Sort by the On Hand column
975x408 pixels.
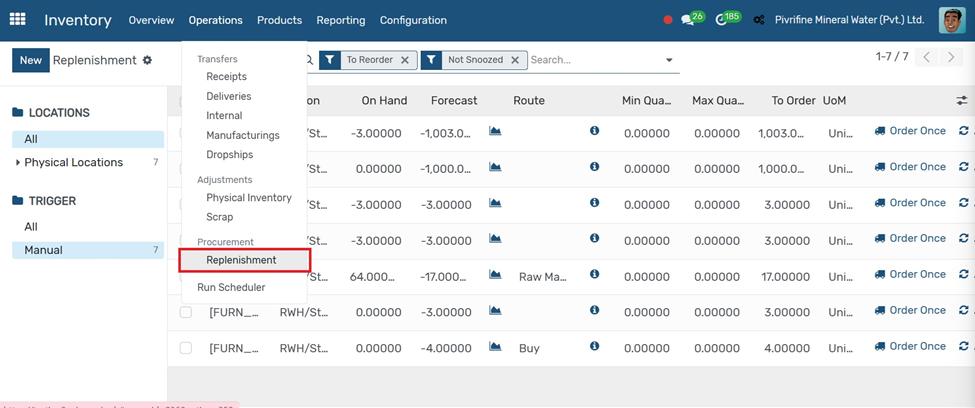(384, 101)
